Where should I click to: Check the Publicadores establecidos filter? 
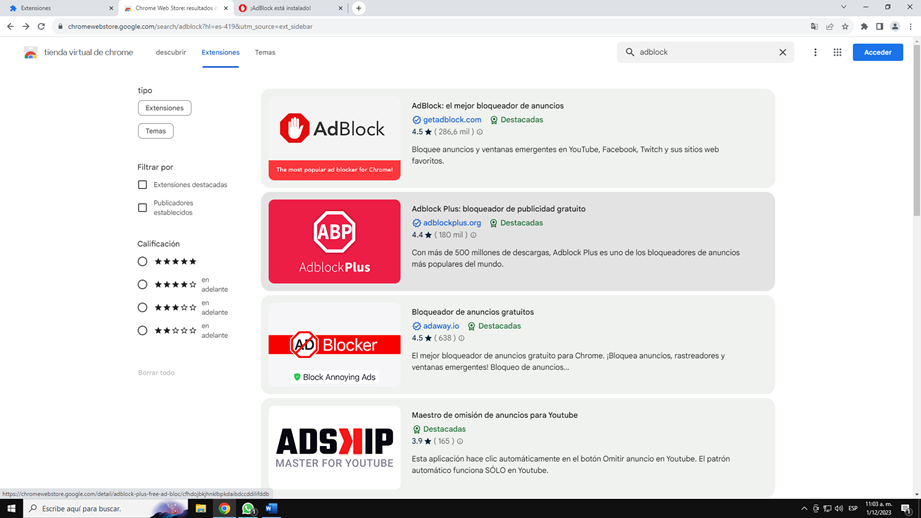coord(142,207)
